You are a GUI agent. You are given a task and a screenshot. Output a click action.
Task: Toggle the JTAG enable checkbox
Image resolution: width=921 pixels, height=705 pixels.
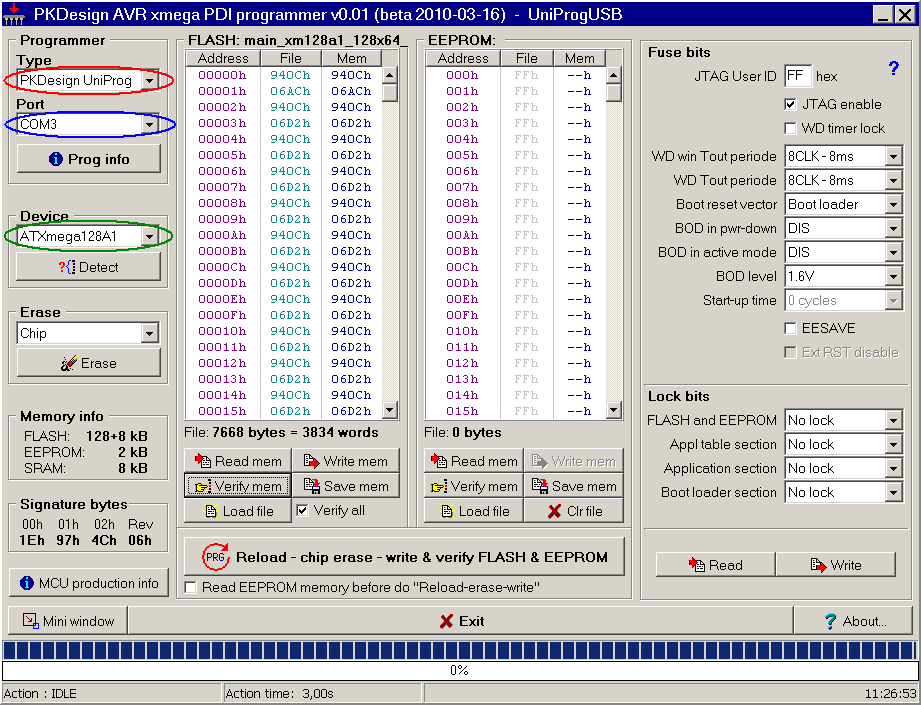tap(791, 105)
